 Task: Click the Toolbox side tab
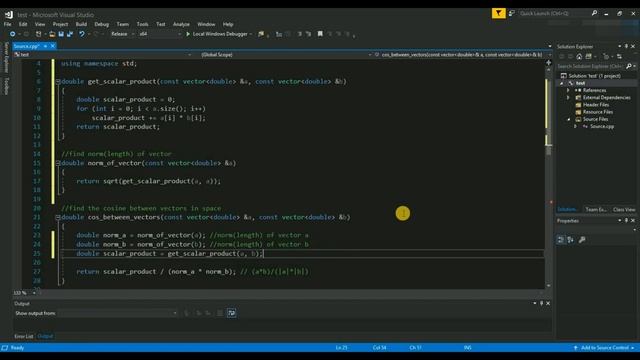click(x=6, y=86)
